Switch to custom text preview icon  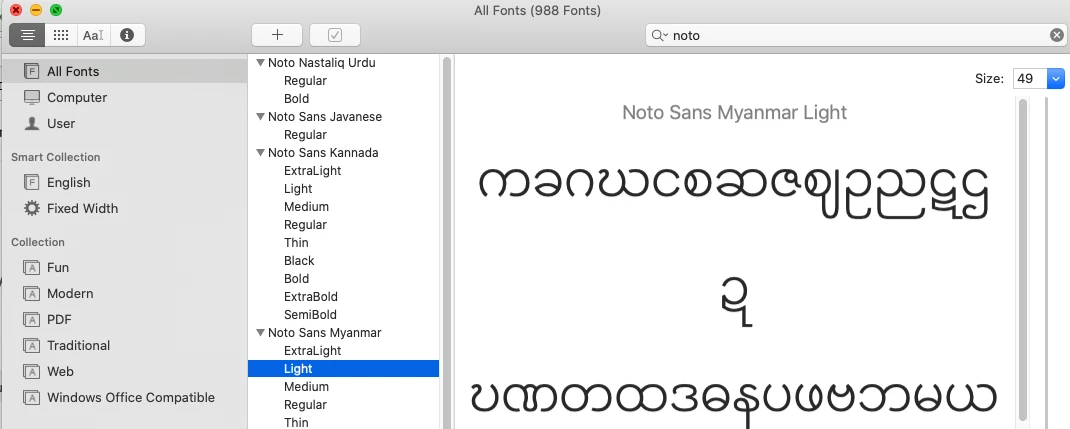[93, 35]
